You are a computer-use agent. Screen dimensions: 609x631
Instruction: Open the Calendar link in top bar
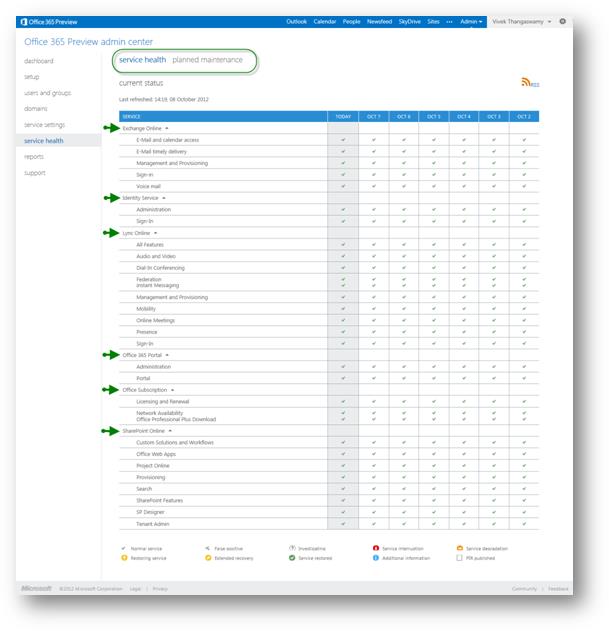click(x=325, y=21)
